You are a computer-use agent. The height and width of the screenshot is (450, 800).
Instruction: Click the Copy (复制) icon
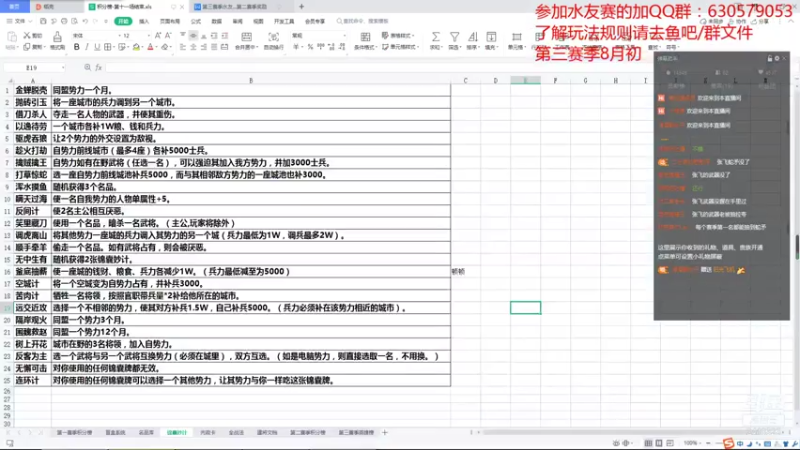(27, 47)
